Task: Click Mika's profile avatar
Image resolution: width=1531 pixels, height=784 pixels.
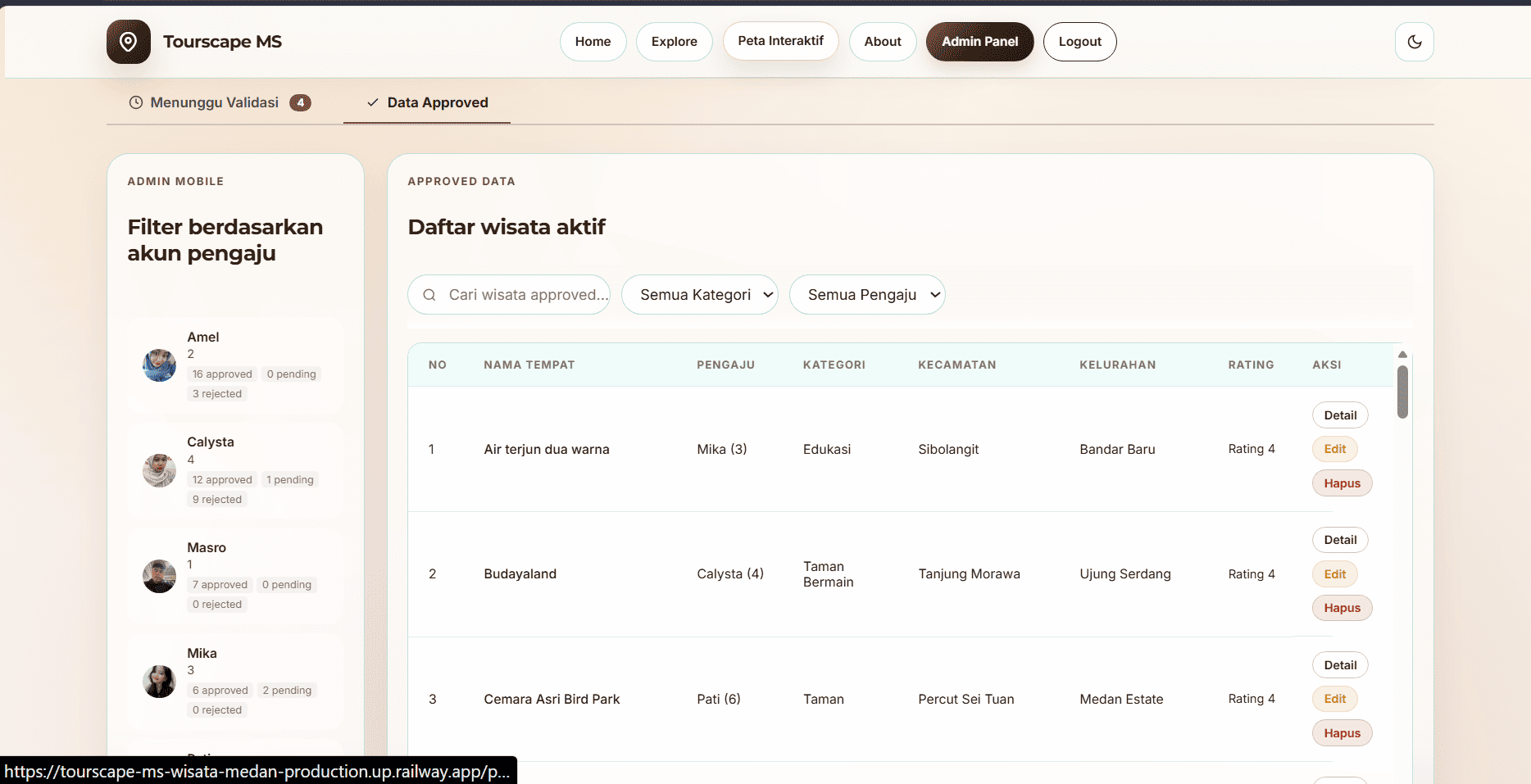Action: (x=159, y=682)
